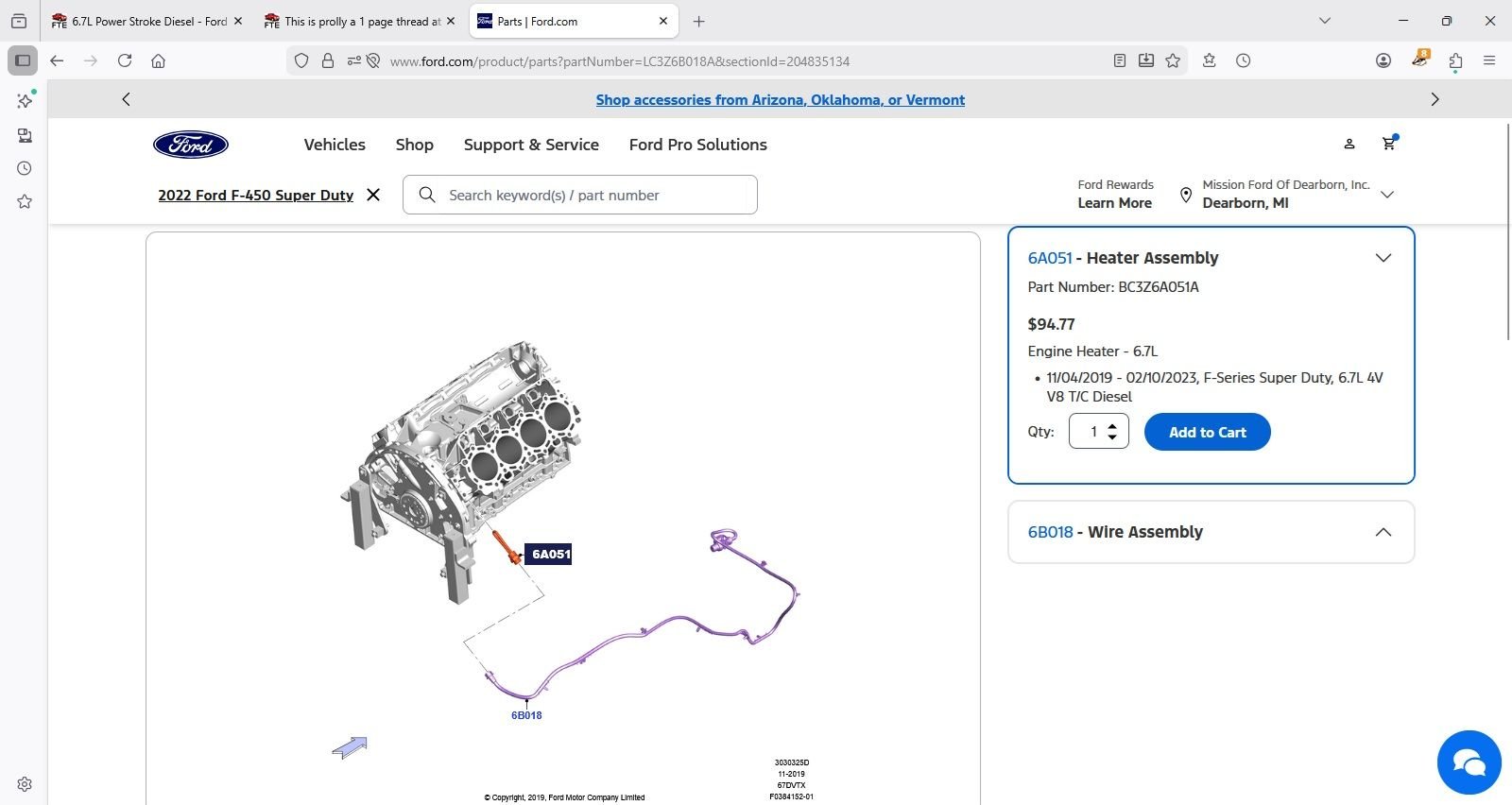Expand the 6B018 Wire Assembly panel
Viewport: 1512px width, 805px height.
[1383, 532]
